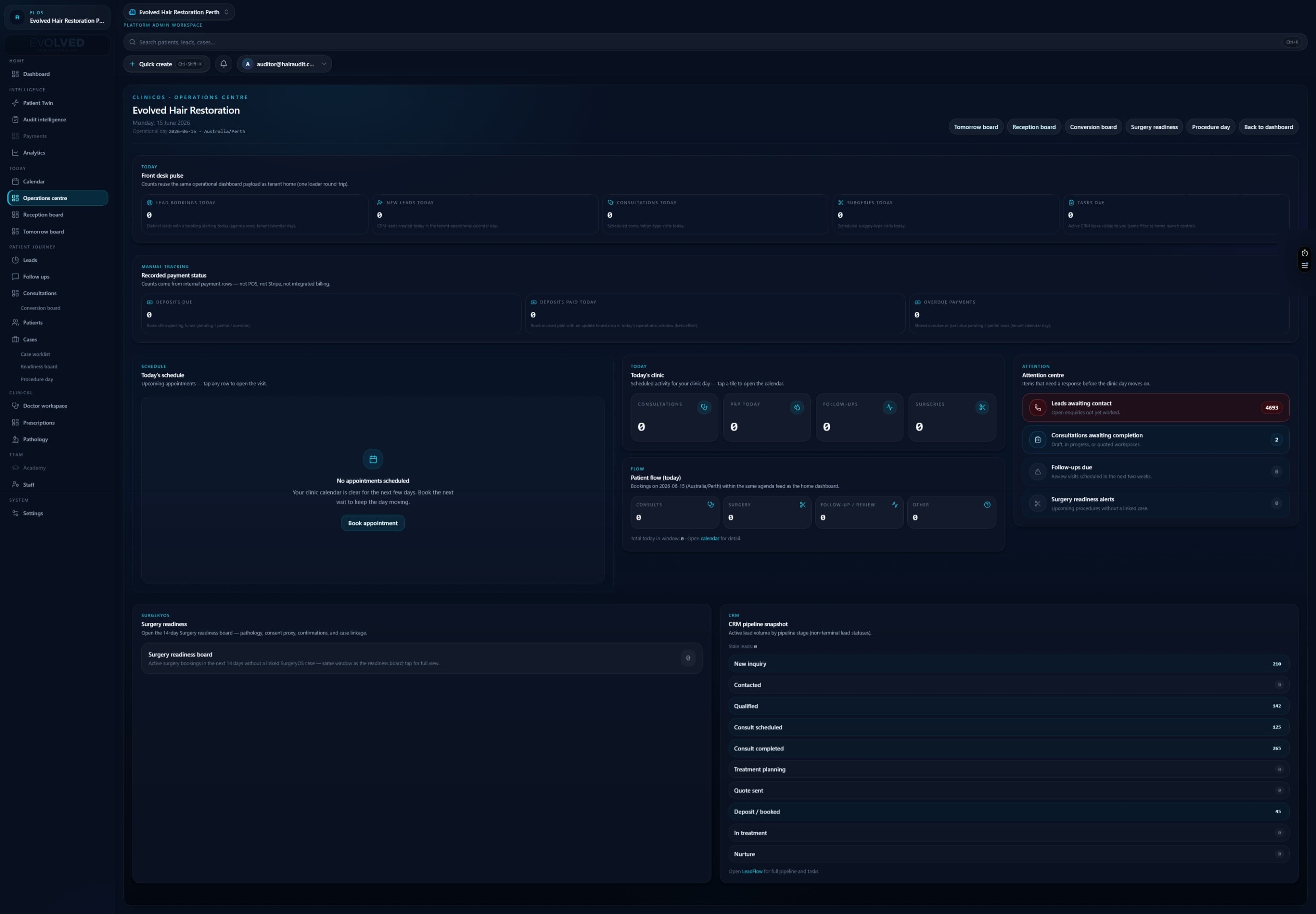Click the FI OS logo badge
The width and height of the screenshot is (1316, 914).
[17, 17]
